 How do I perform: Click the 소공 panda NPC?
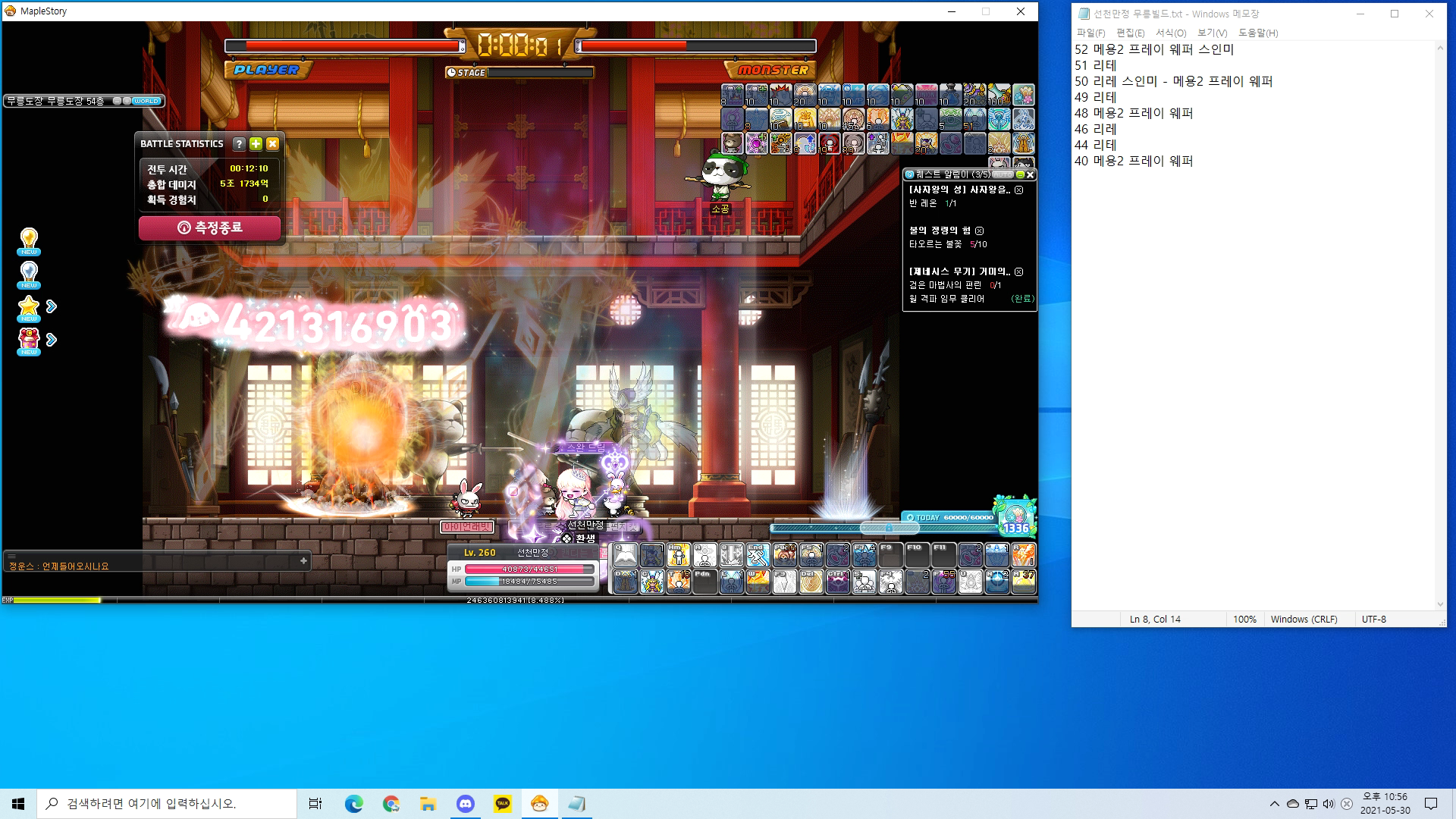(x=717, y=176)
